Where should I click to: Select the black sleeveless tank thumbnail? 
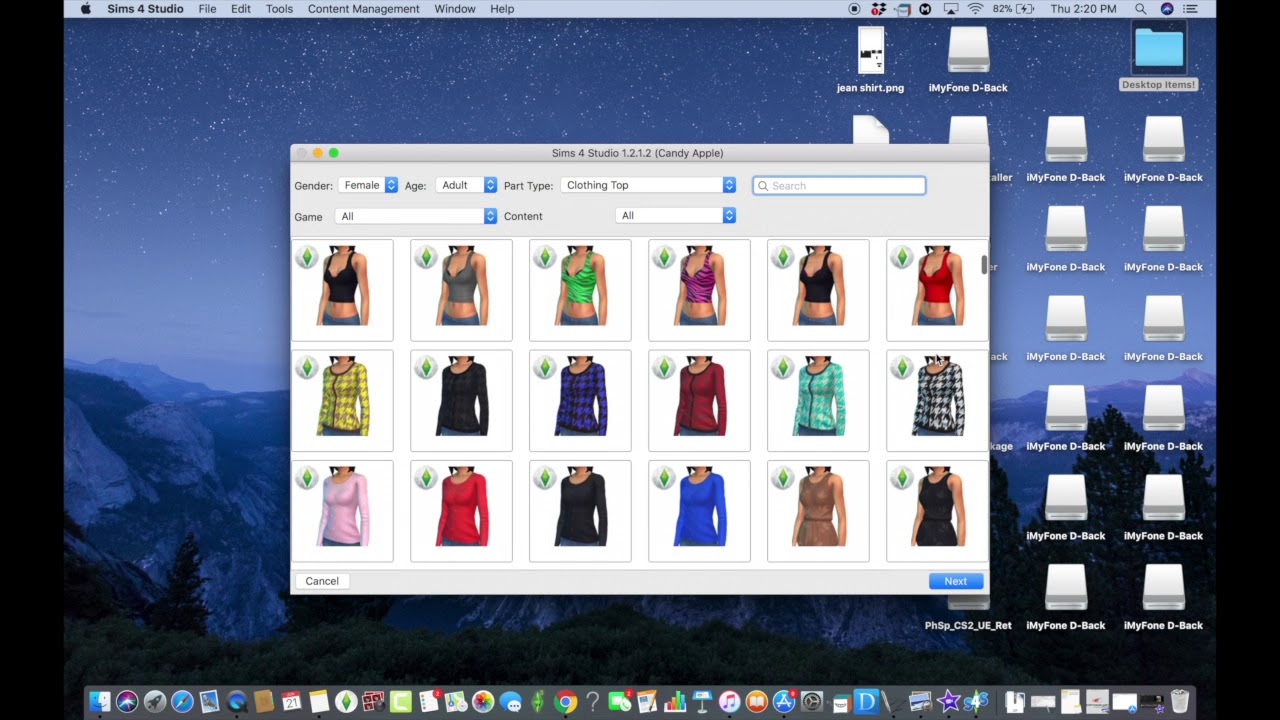click(937, 511)
